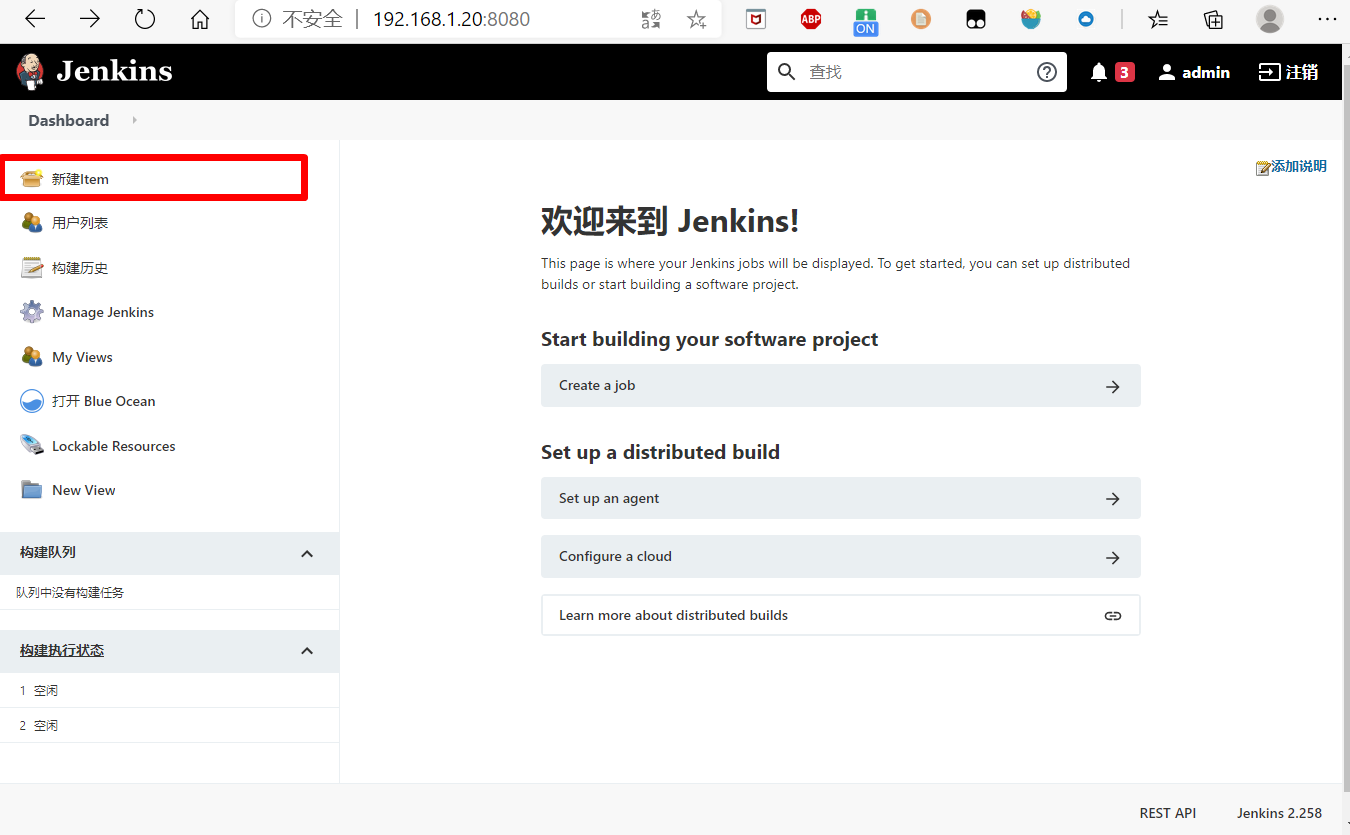Click the Lockable Resources USB drive icon
1350x835 pixels.
[x=32, y=446]
